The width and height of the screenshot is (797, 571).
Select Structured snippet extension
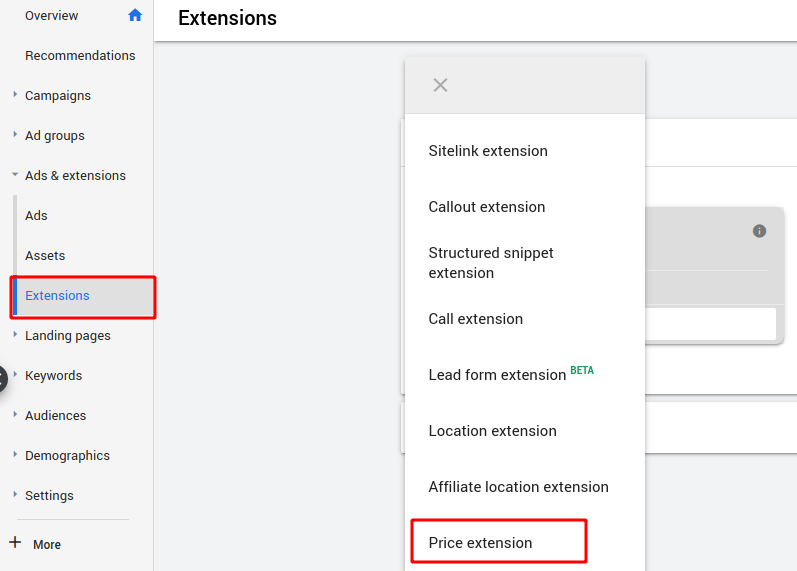click(x=491, y=263)
